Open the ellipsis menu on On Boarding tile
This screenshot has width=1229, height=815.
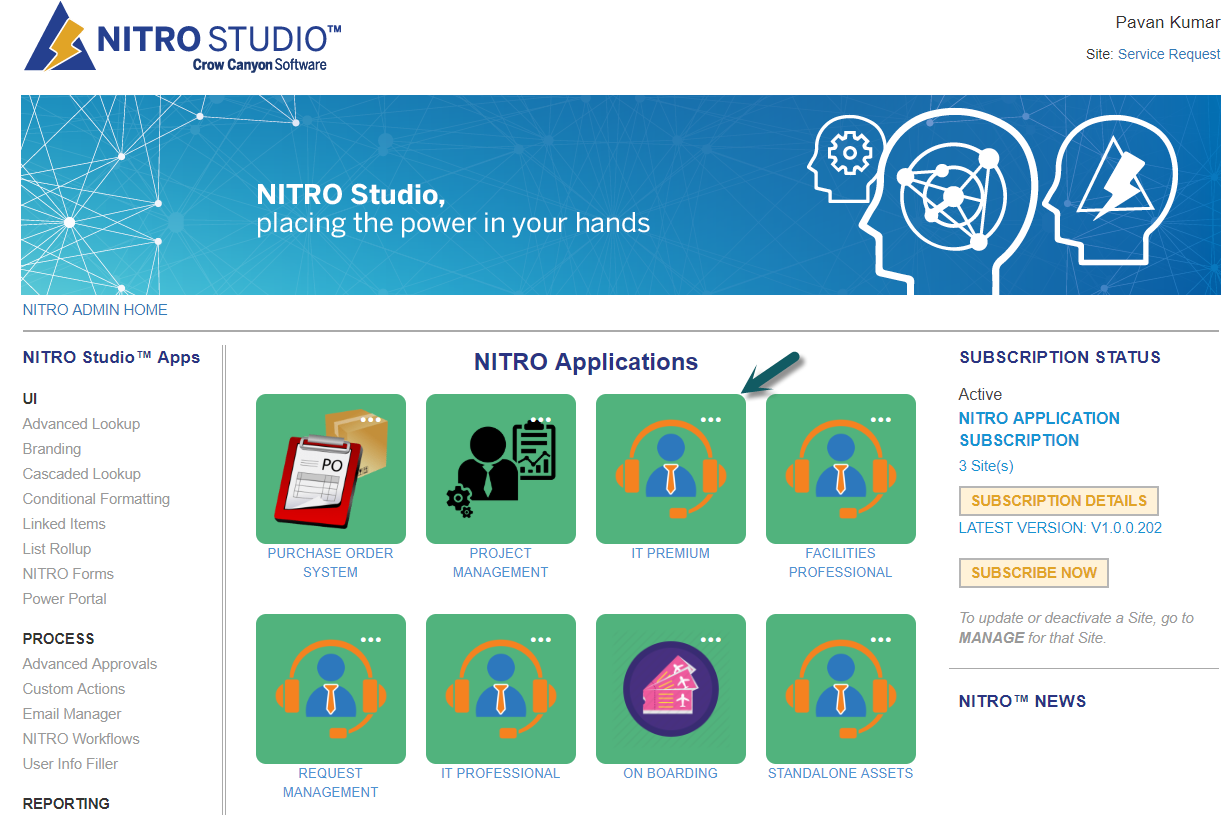(x=711, y=640)
